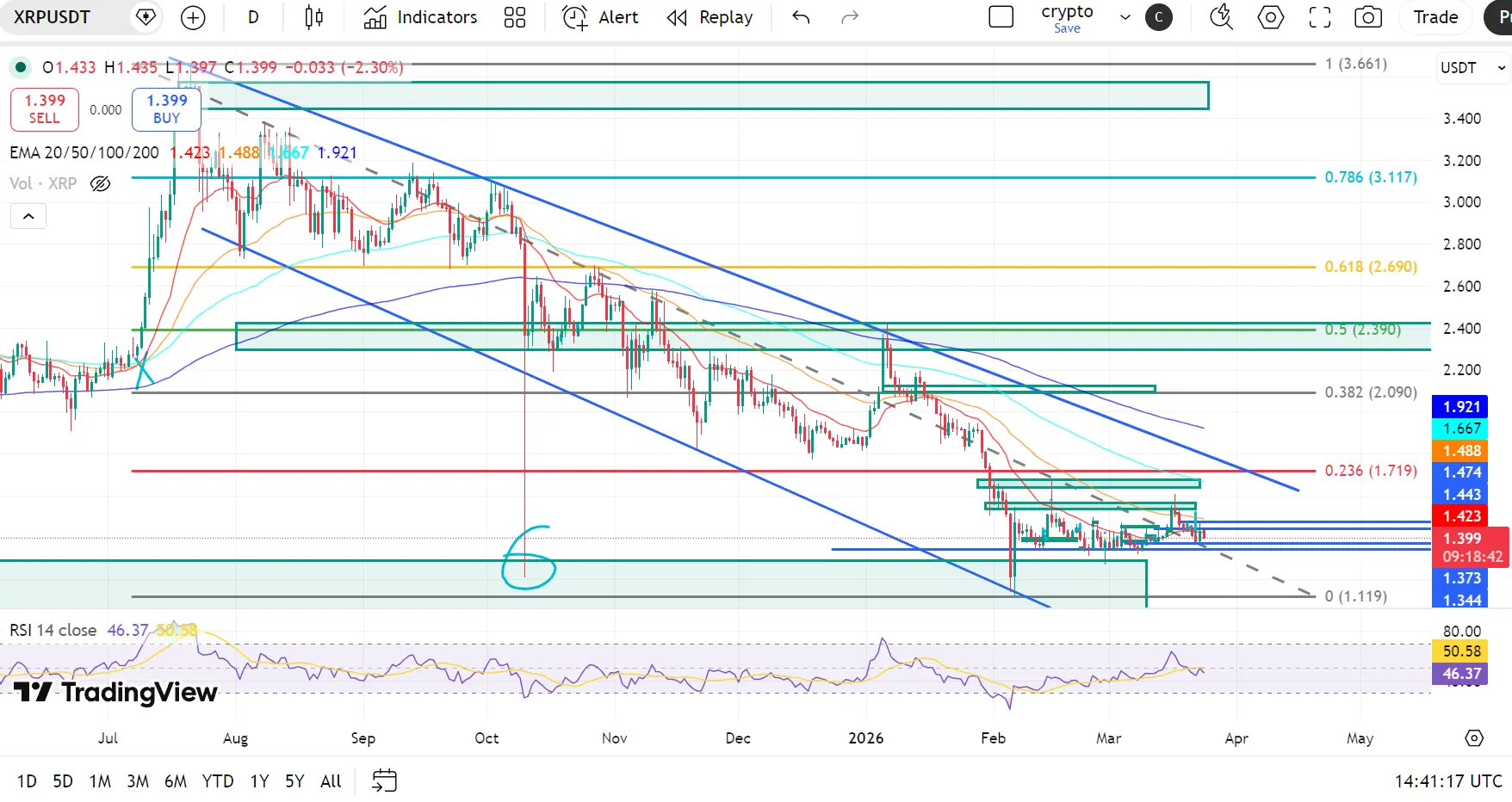1512x802 pixels.
Task: Click the orange 1.488 price scale label
Action: 1461,451
